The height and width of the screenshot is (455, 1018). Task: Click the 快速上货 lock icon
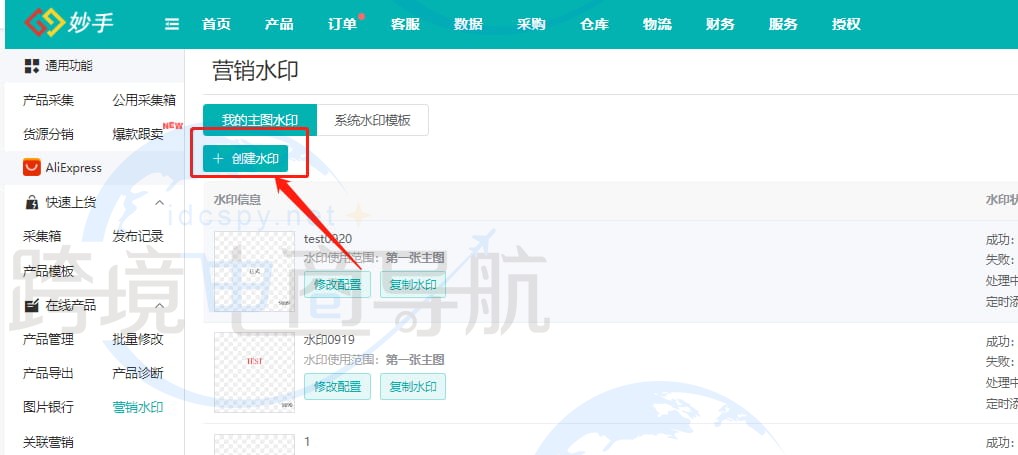point(31,202)
